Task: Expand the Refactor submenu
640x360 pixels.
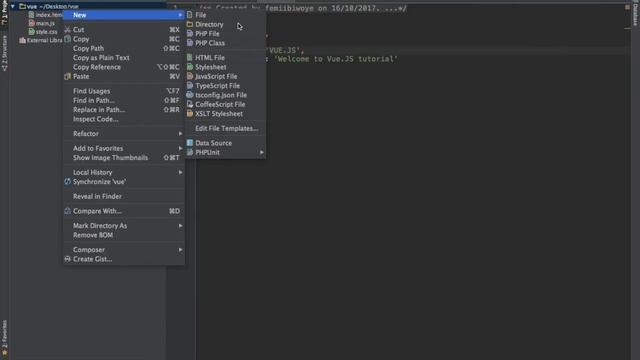Action: 124,134
